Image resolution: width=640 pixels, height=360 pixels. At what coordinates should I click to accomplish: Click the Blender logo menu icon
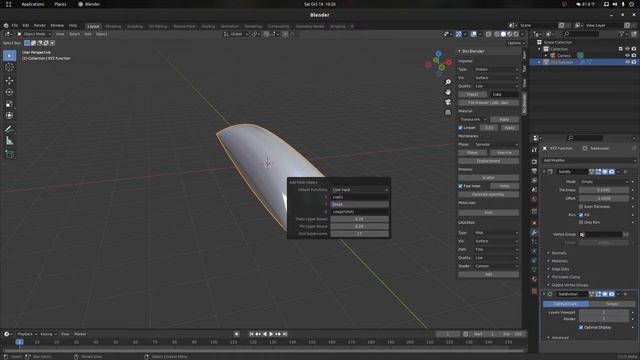click(x=6, y=26)
